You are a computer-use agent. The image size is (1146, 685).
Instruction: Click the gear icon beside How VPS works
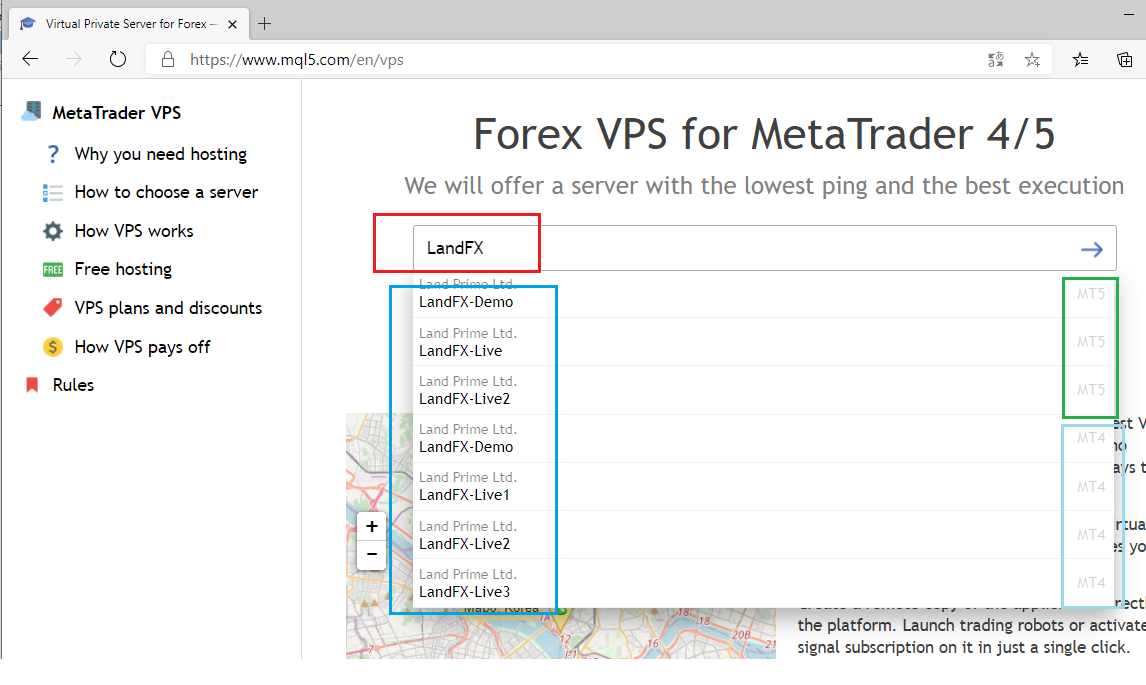tap(53, 231)
